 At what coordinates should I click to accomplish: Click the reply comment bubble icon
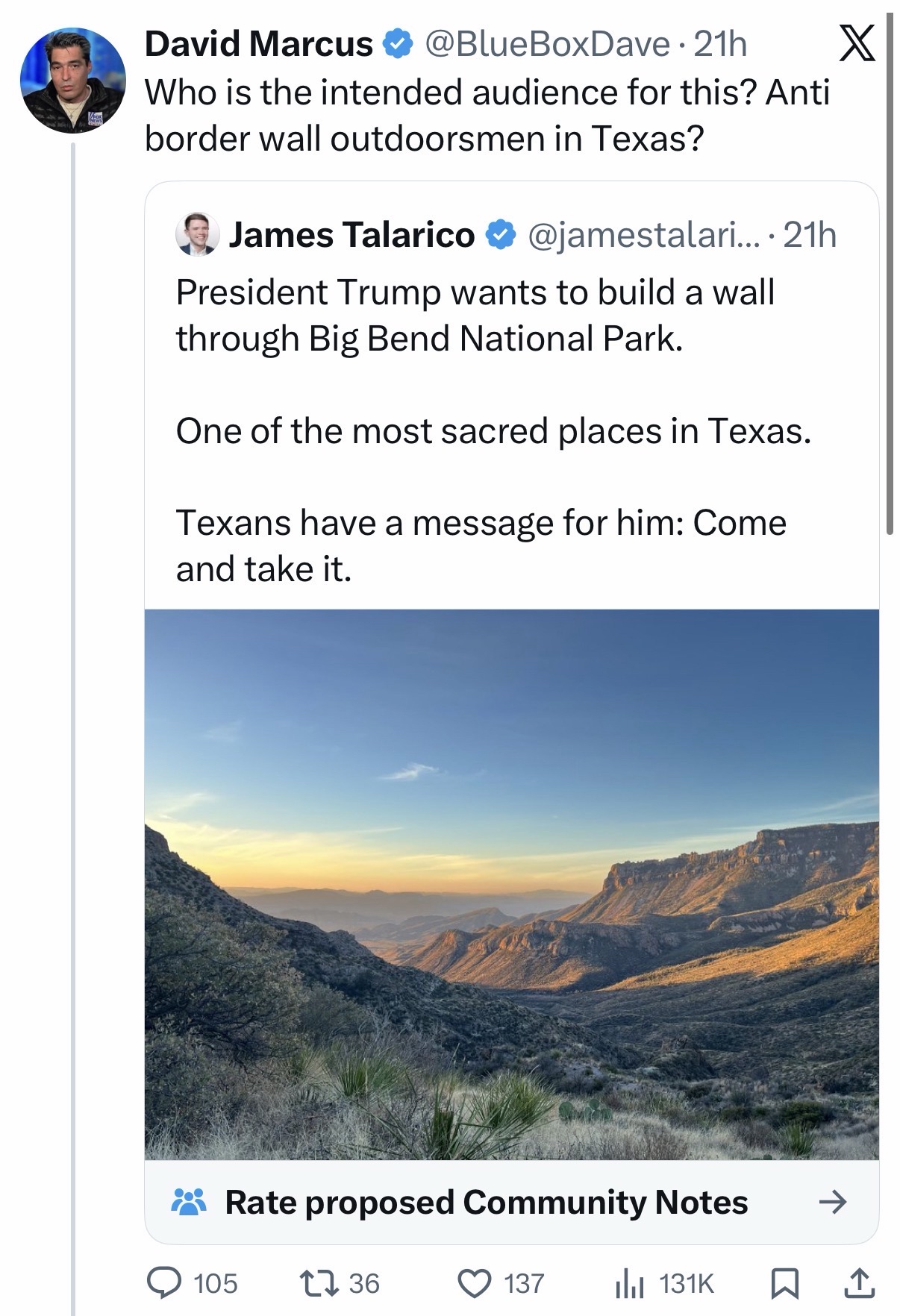pyautogui.click(x=160, y=1282)
